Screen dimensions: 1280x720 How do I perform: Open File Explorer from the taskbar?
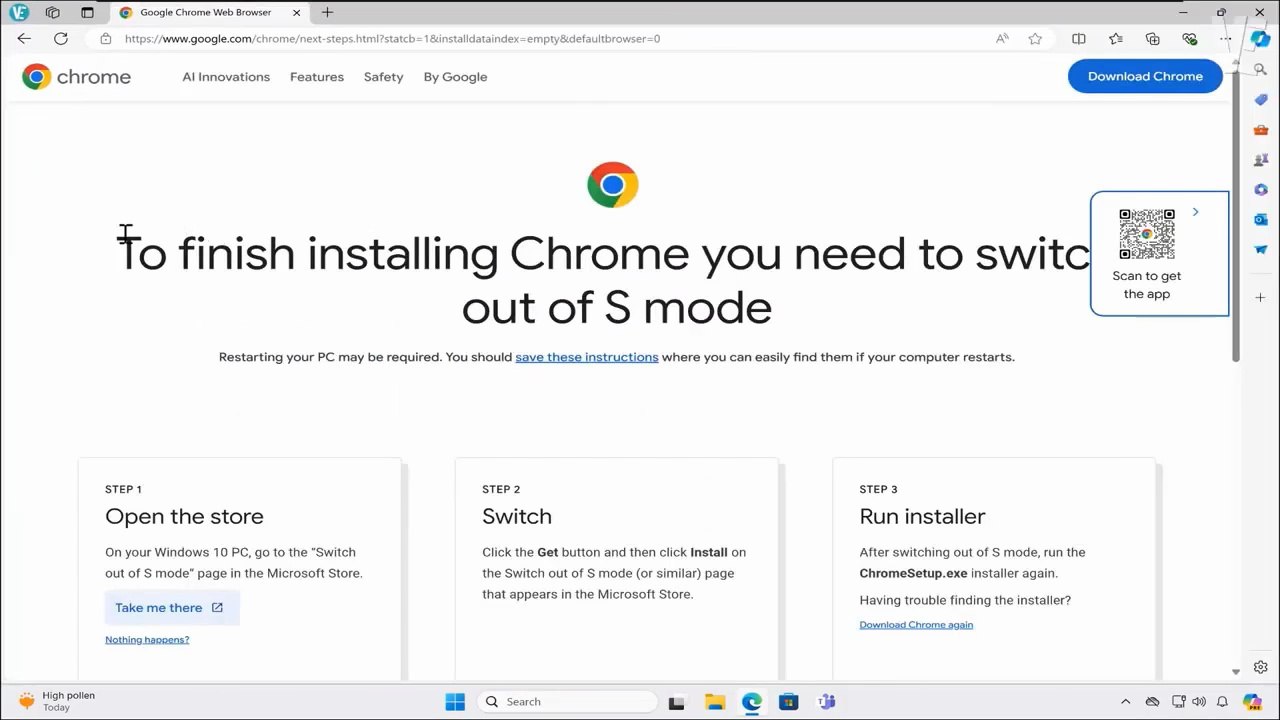[714, 702]
